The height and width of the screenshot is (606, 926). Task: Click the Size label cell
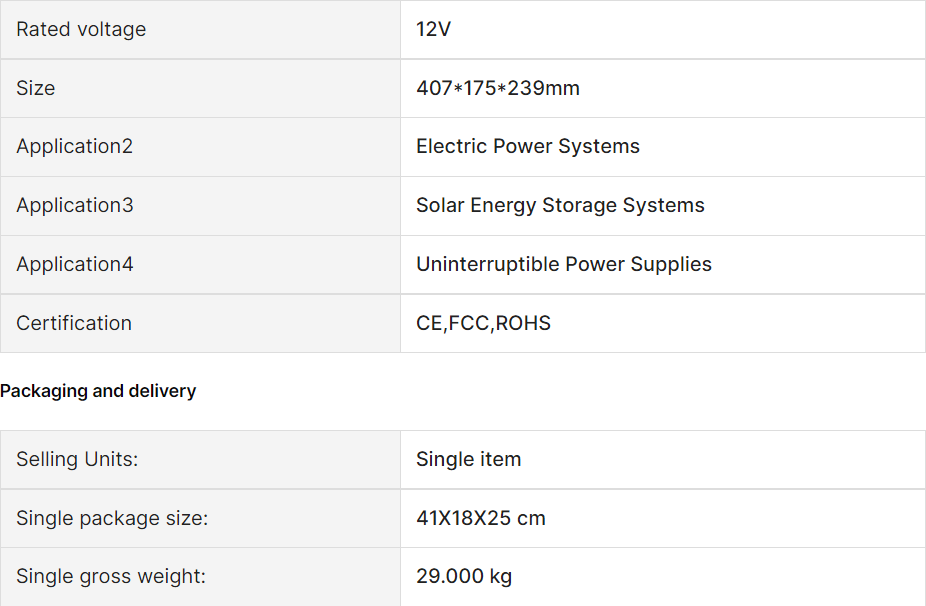pos(36,88)
